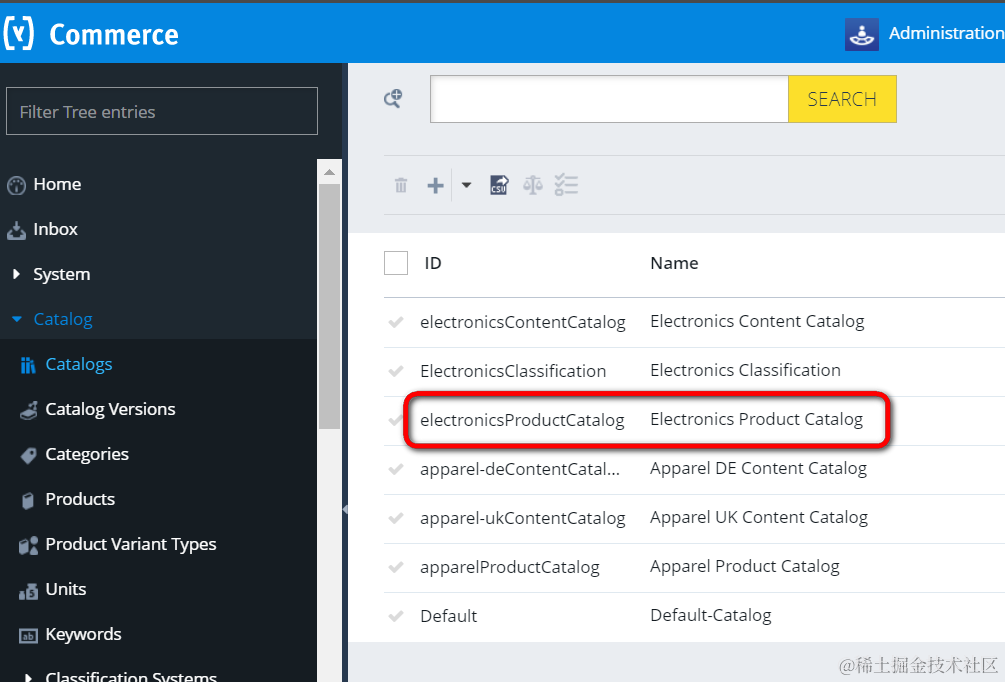The height and width of the screenshot is (682, 1005).
Task: Select Products tree entry
Action: coord(80,499)
